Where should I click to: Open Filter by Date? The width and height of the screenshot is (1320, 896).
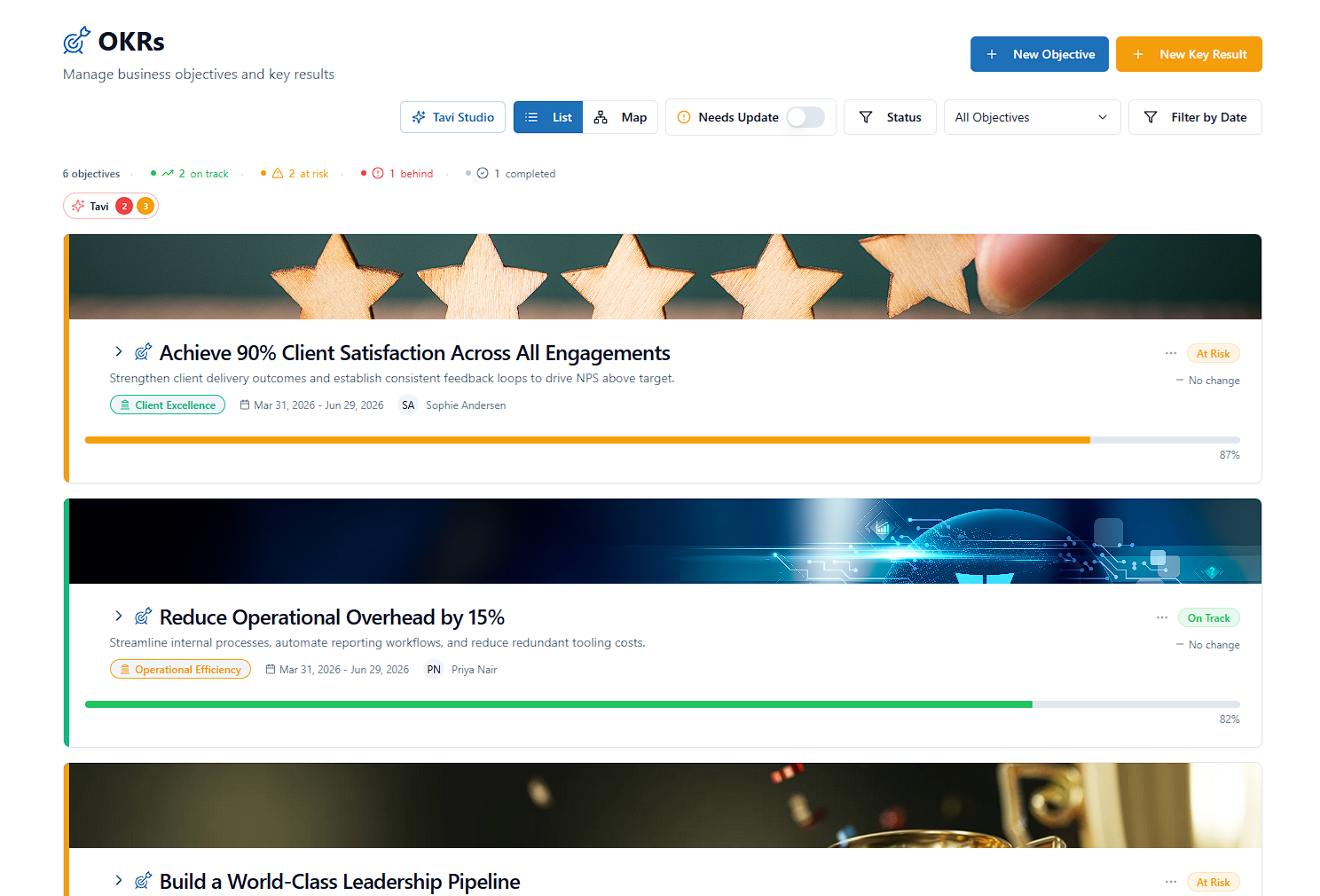coord(1195,117)
